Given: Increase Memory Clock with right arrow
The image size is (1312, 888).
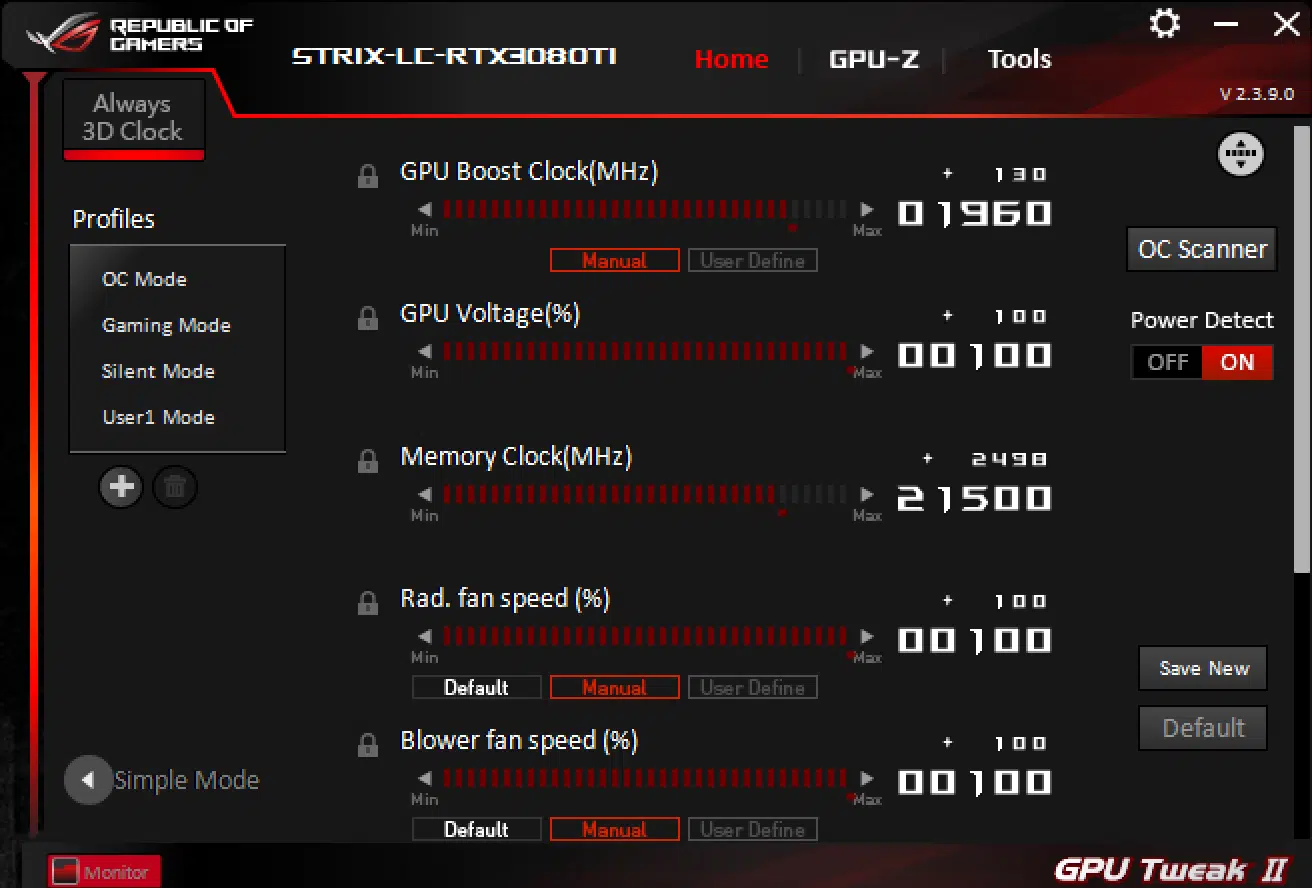Looking at the screenshot, I should click(867, 495).
